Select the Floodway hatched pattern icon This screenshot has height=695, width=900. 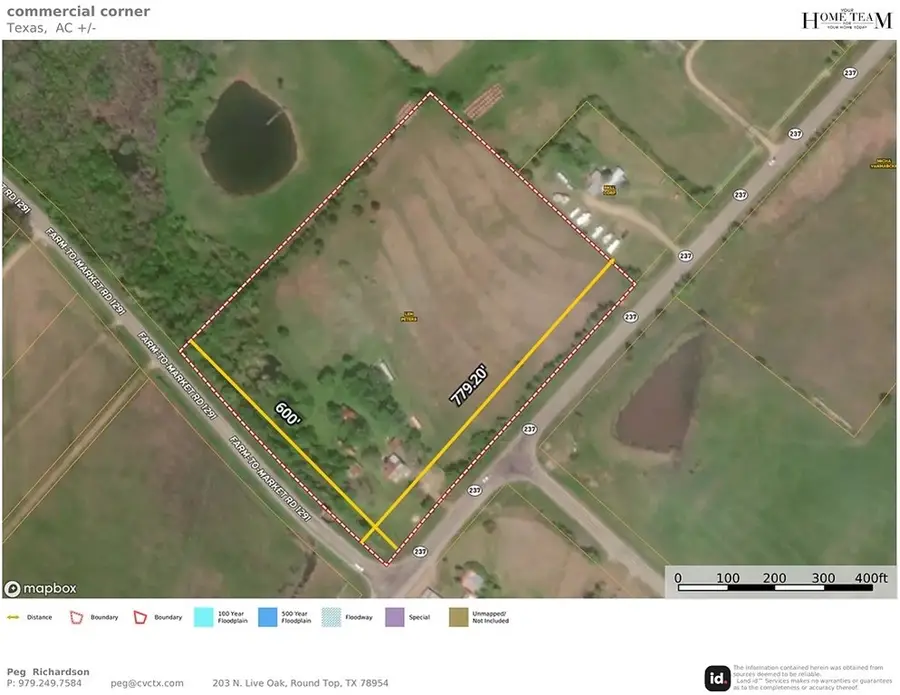point(330,617)
